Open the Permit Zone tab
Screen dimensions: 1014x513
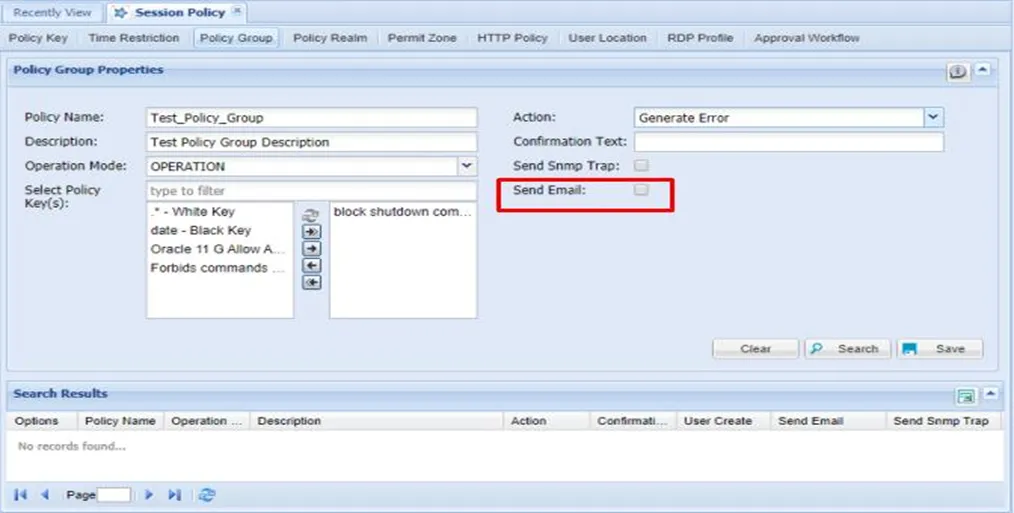(x=422, y=38)
